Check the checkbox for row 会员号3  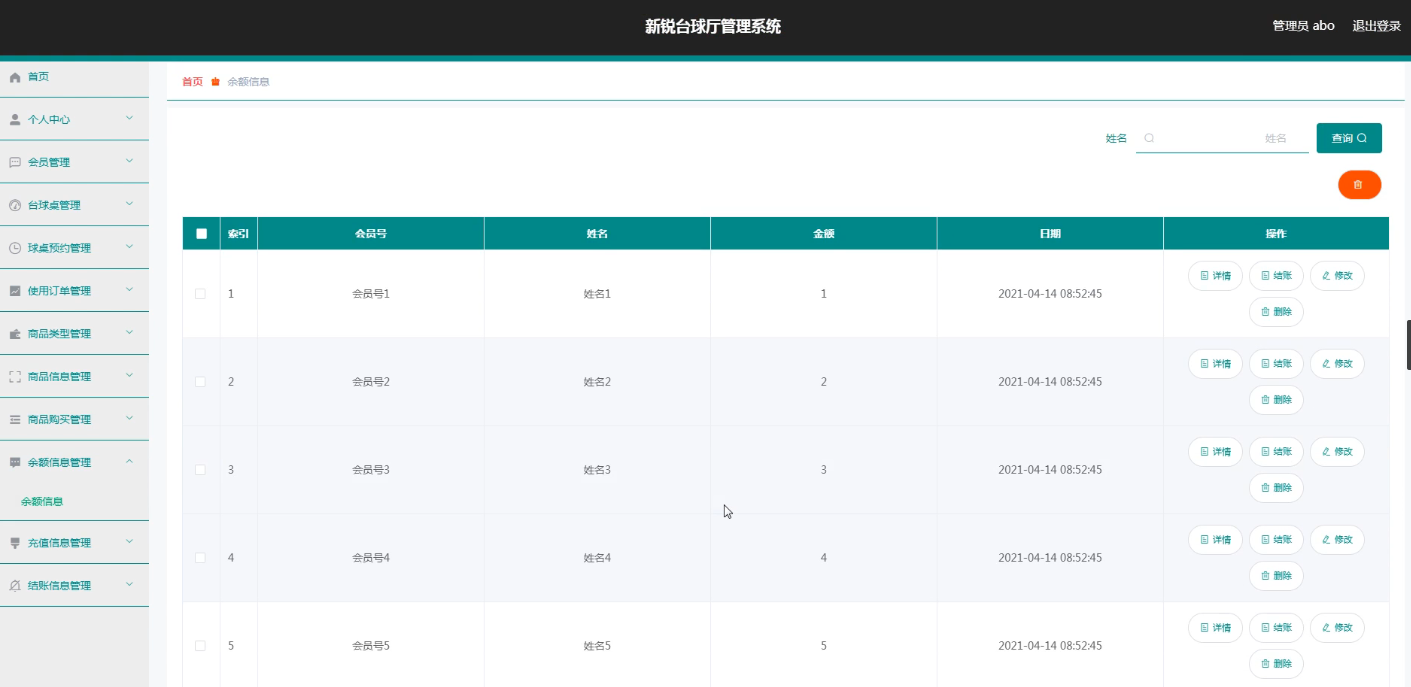[201, 470]
